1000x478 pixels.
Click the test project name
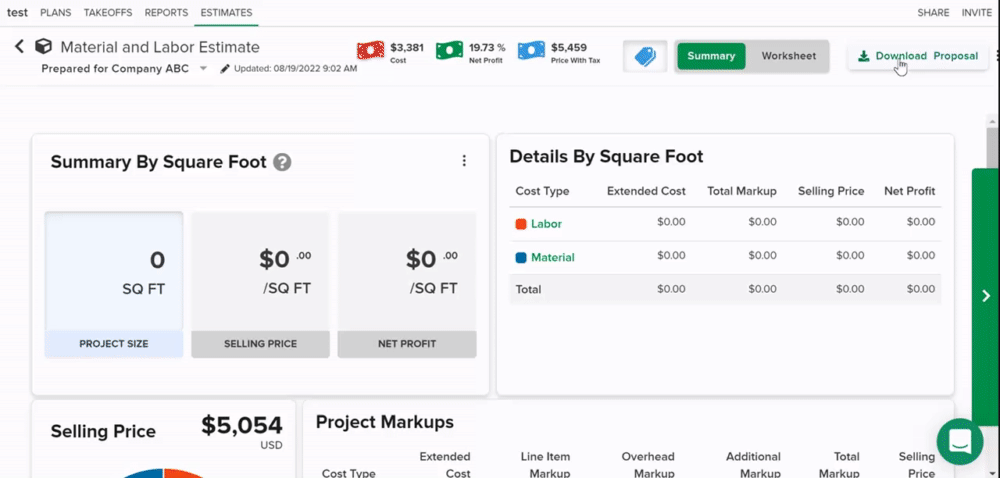[17, 12]
